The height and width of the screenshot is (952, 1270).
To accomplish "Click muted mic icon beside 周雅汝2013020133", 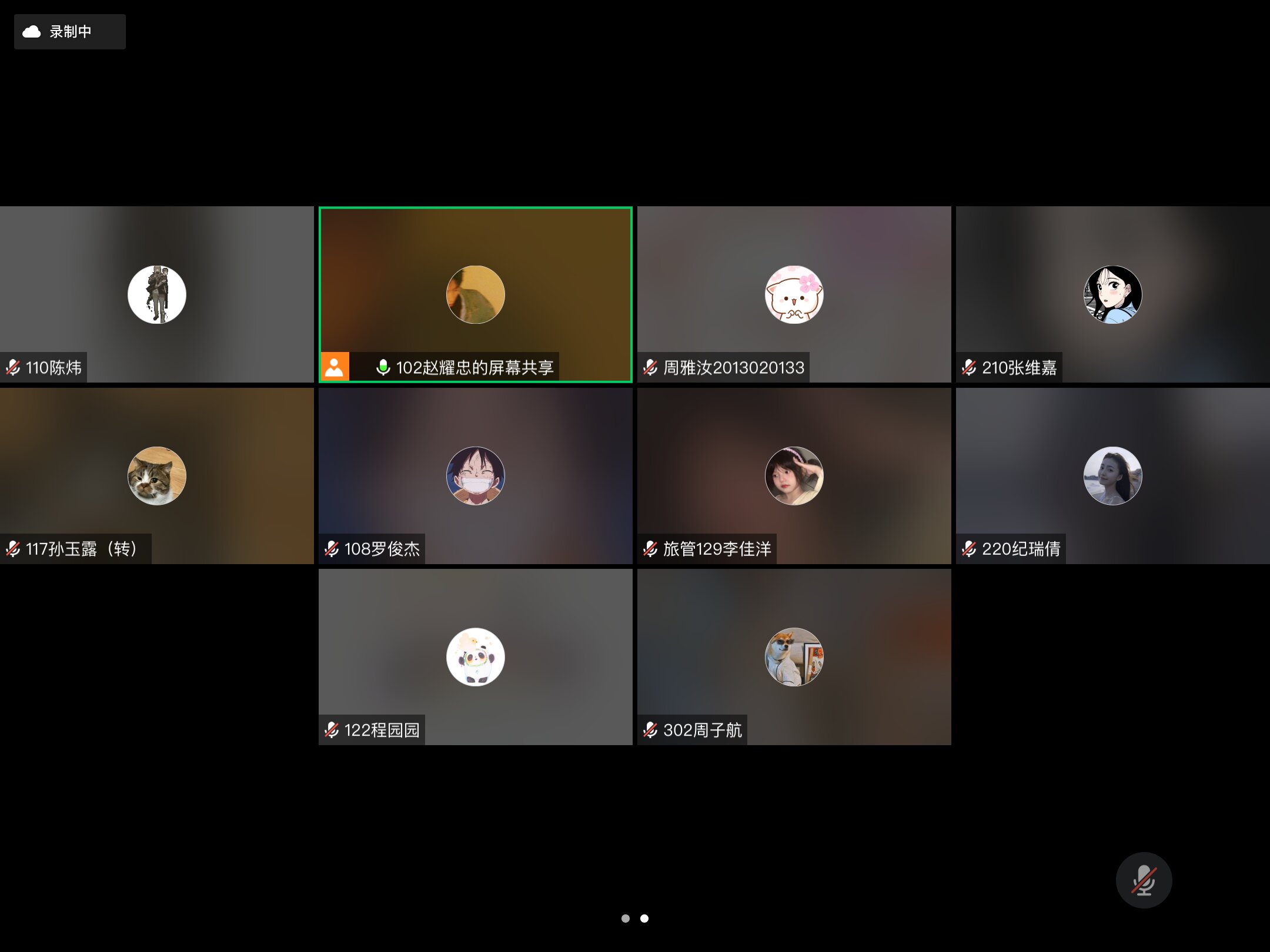I will pyautogui.click(x=650, y=367).
